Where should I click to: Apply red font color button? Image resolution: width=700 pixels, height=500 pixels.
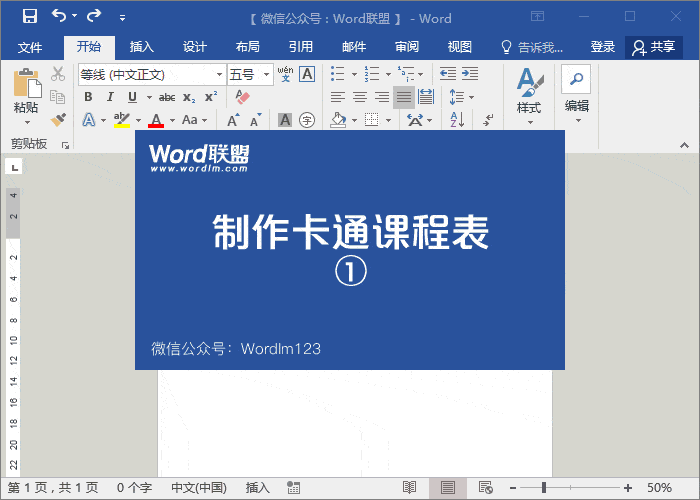click(x=156, y=120)
